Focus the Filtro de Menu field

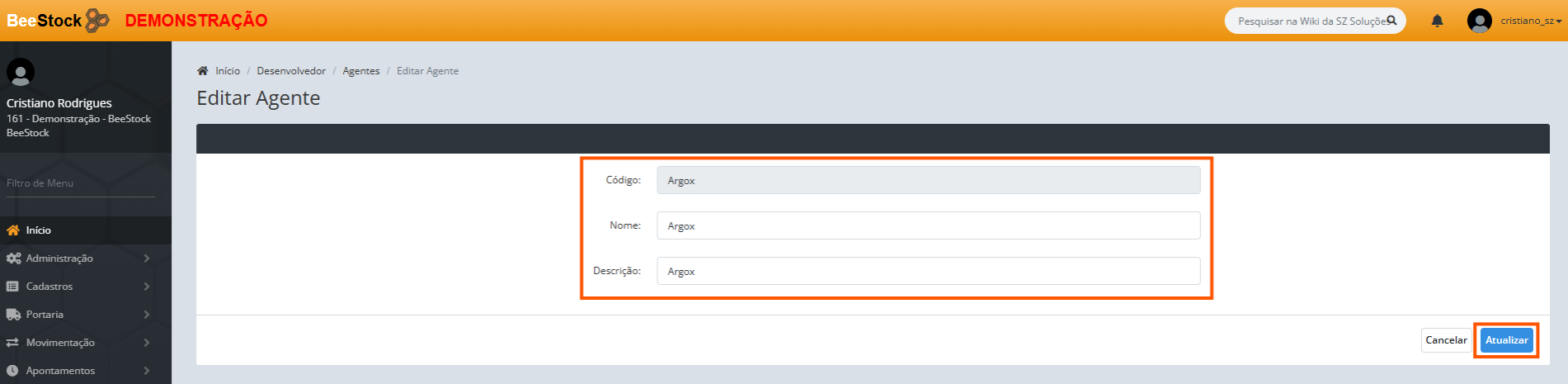[x=80, y=183]
